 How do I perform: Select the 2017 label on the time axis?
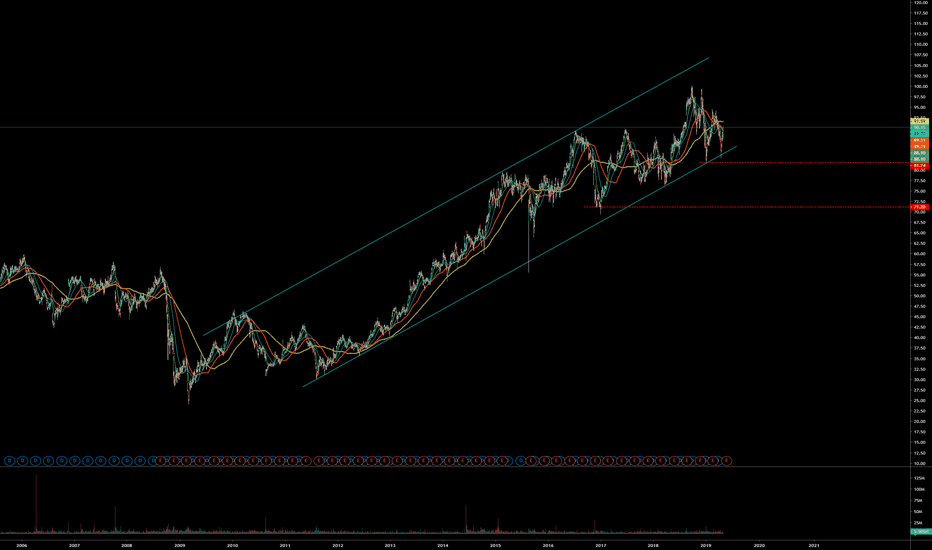(600, 545)
